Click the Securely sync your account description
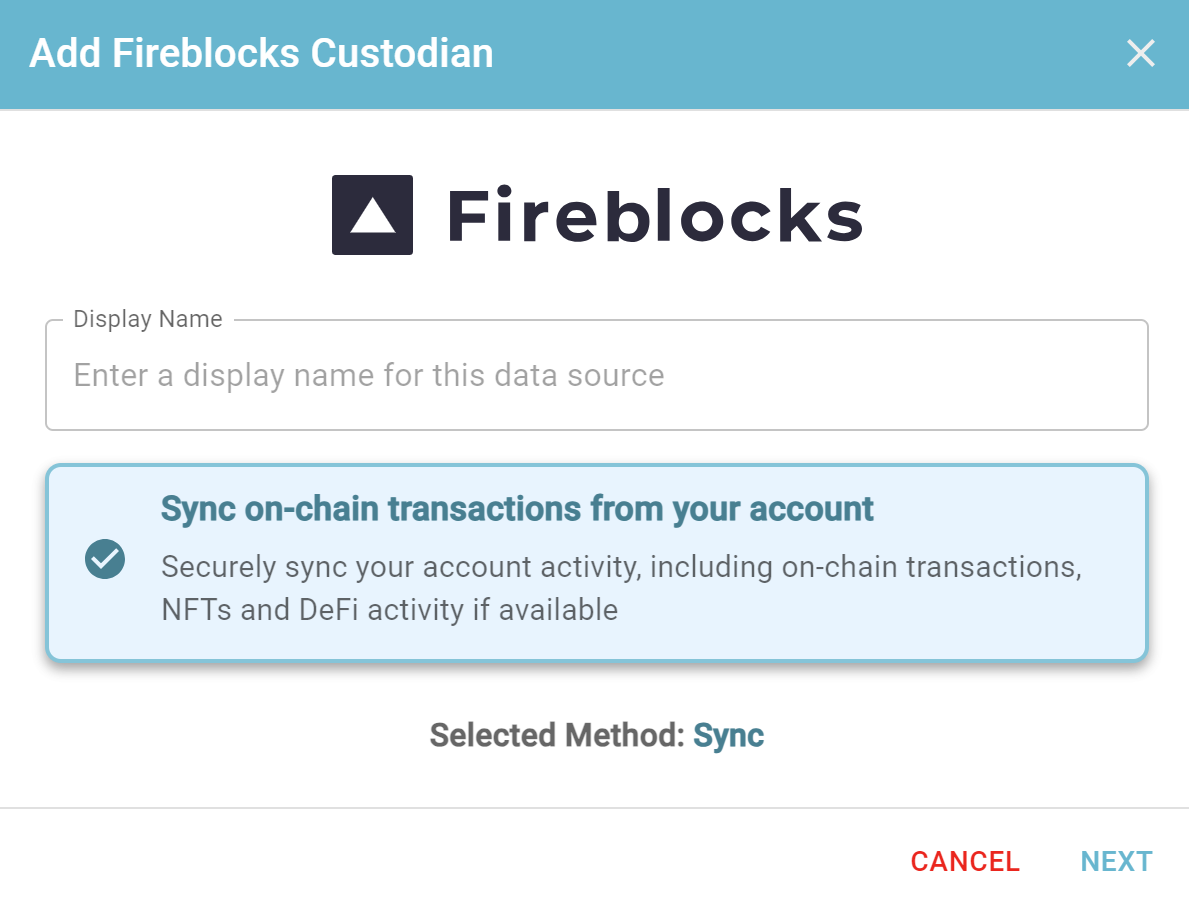The height and width of the screenshot is (905, 1189). (x=622, y=588)
